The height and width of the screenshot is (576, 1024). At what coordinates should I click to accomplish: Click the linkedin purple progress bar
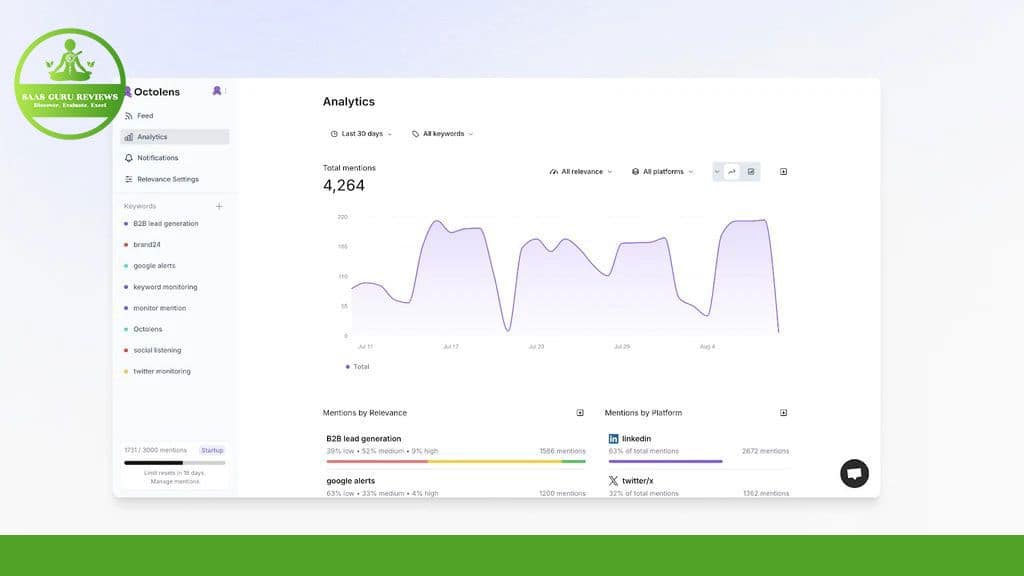tap(665, 462)
